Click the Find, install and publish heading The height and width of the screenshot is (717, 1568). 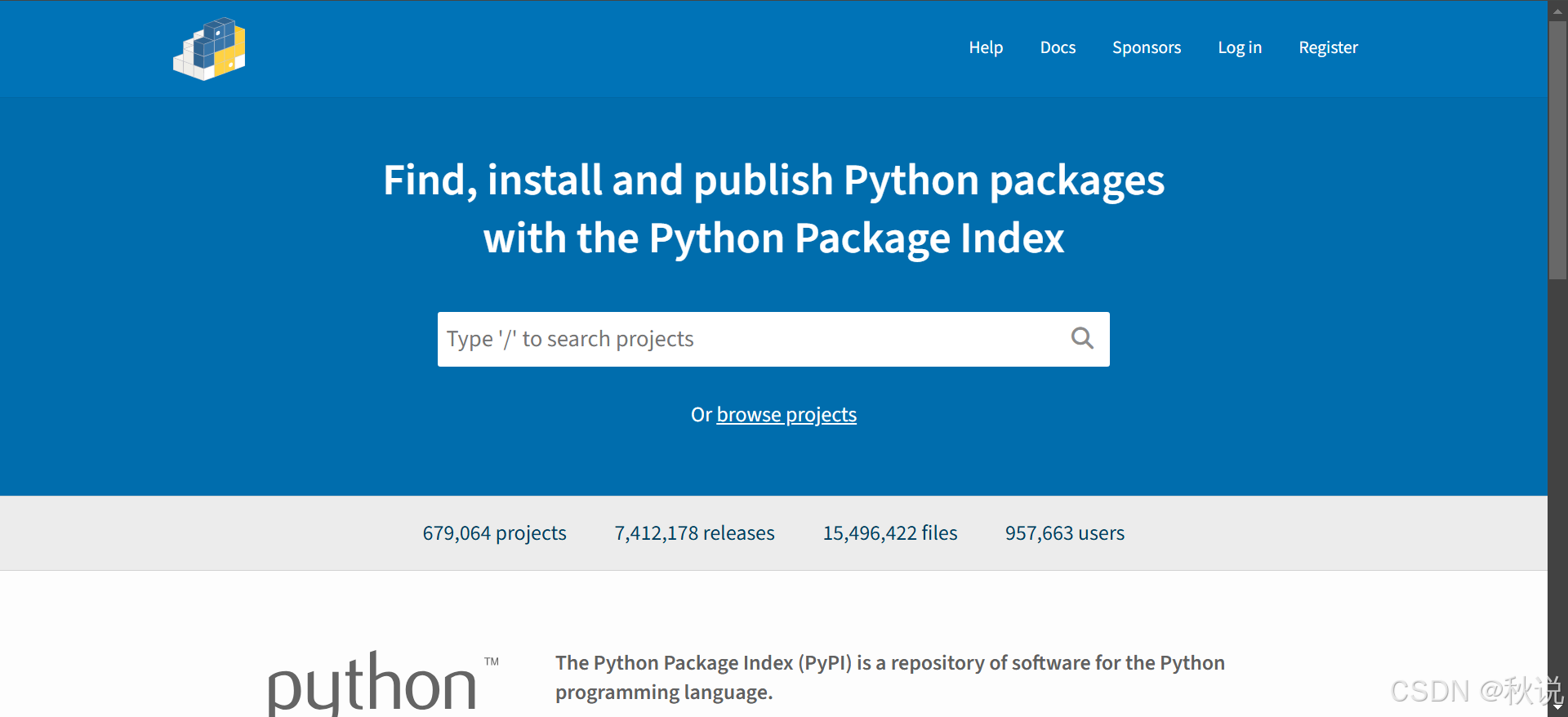click(x=774, y=209)
